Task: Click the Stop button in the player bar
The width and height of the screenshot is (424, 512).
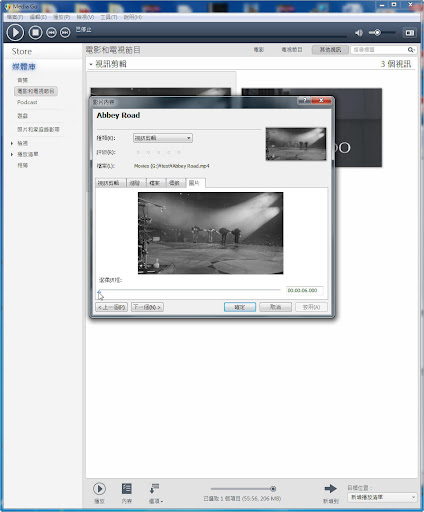Action: tap(35, 32)
